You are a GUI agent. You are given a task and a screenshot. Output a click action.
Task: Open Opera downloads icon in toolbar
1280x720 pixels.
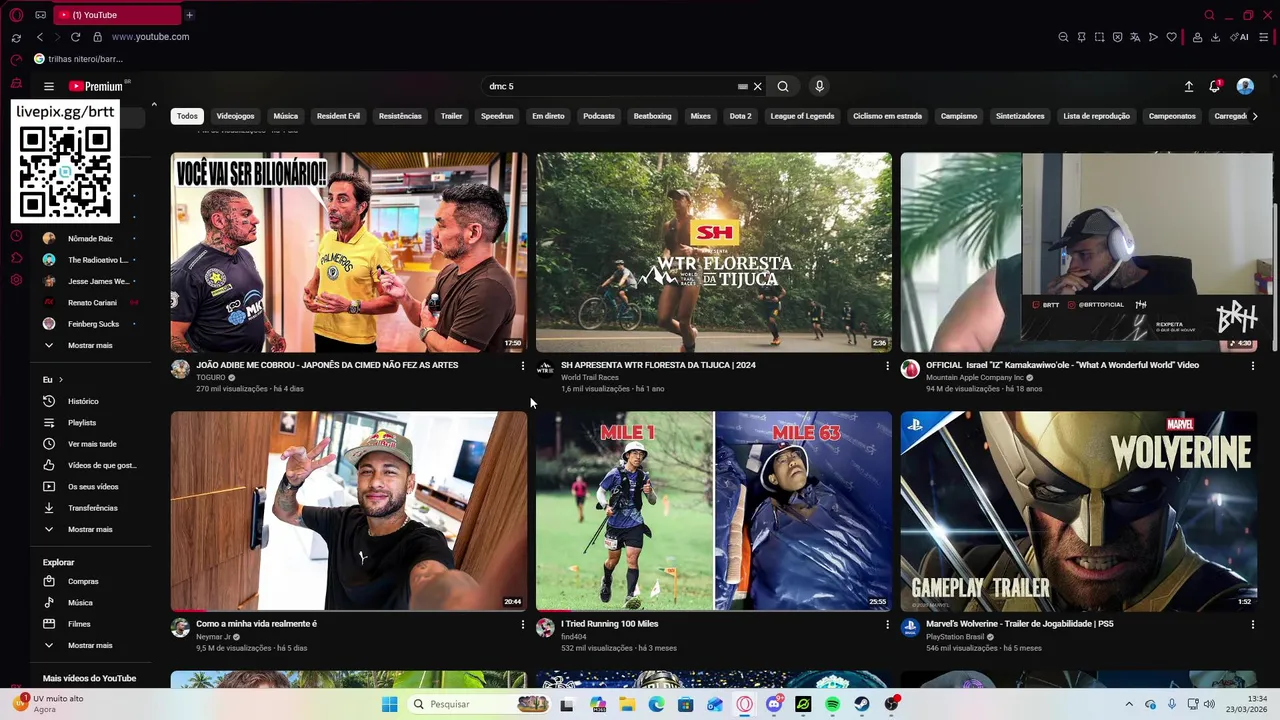pyautogui.click(x=1215, y=37)
